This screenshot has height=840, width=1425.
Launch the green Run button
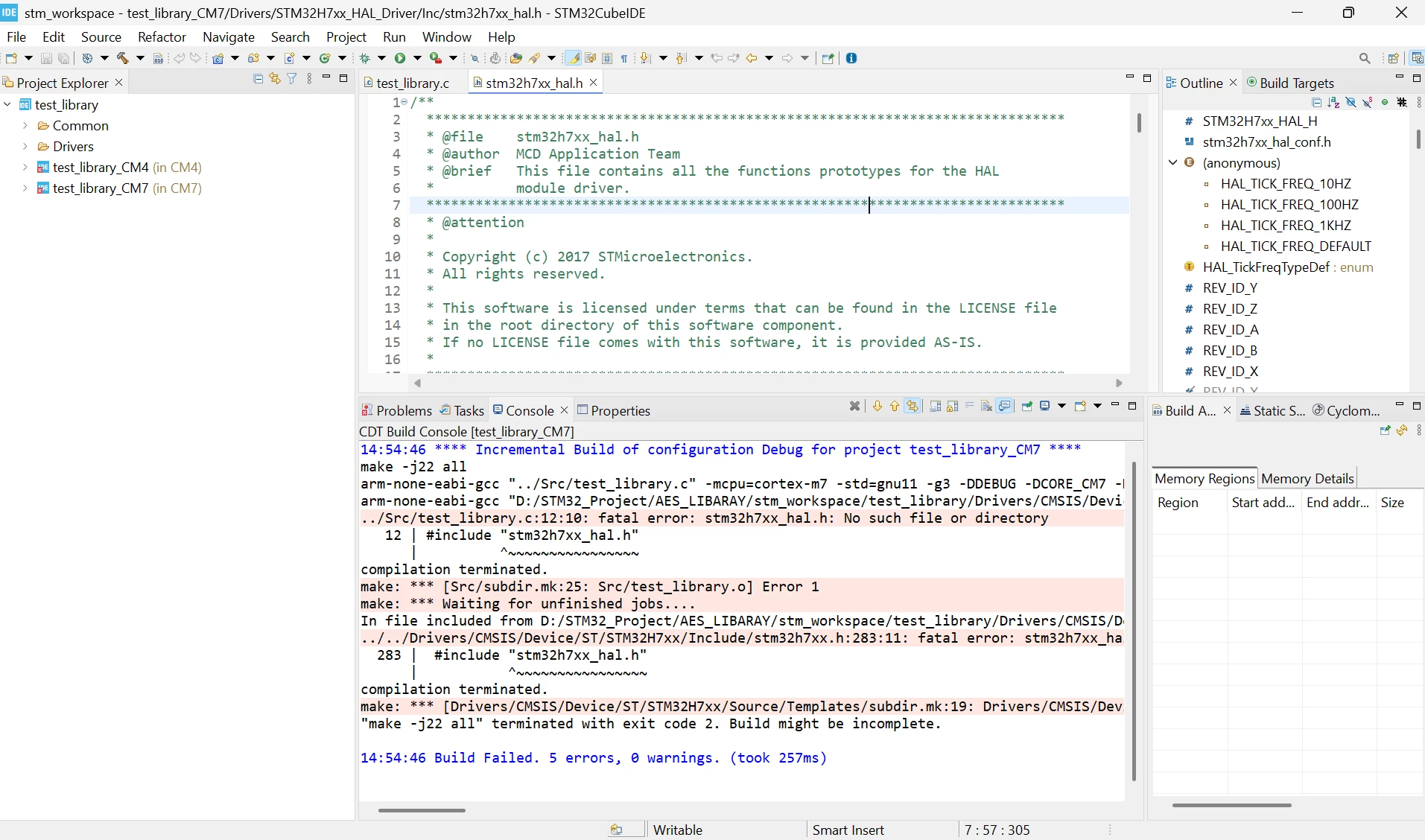[x=400, y=58]
